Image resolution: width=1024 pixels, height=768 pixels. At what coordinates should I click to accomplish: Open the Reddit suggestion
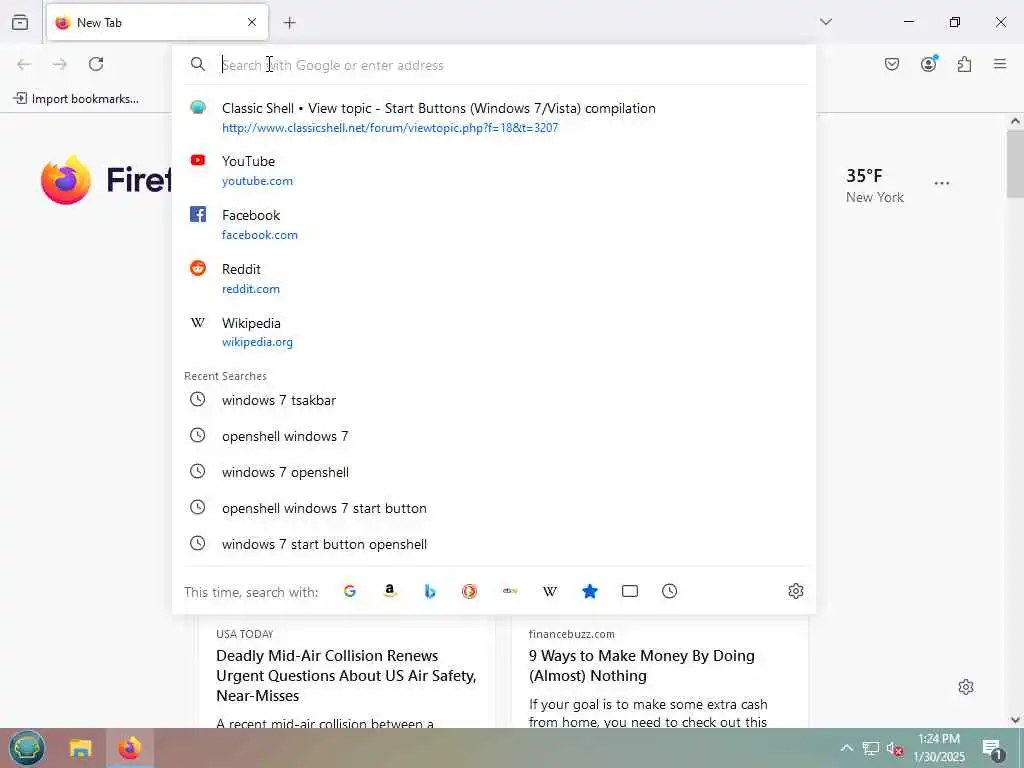coord(494,278)
